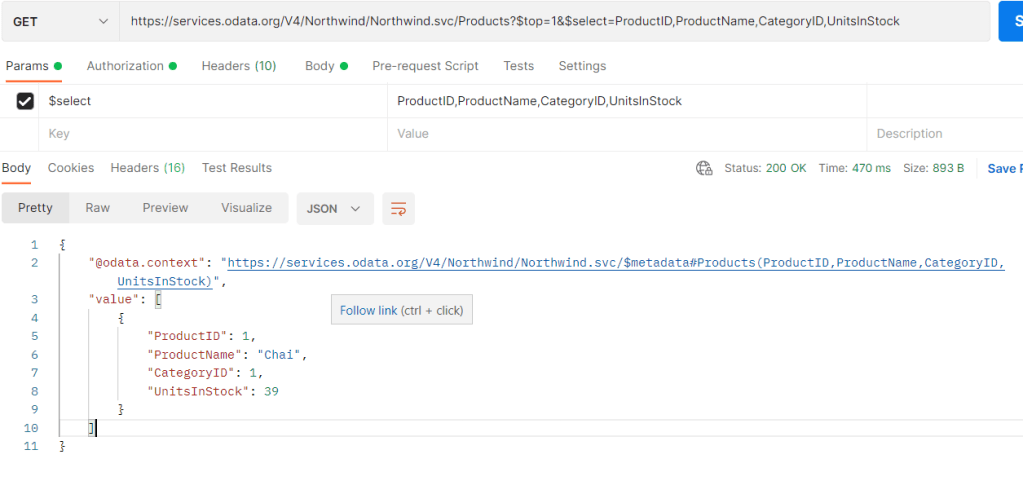Select the request Body tab
1023x481 pixels.
(320, 66)
